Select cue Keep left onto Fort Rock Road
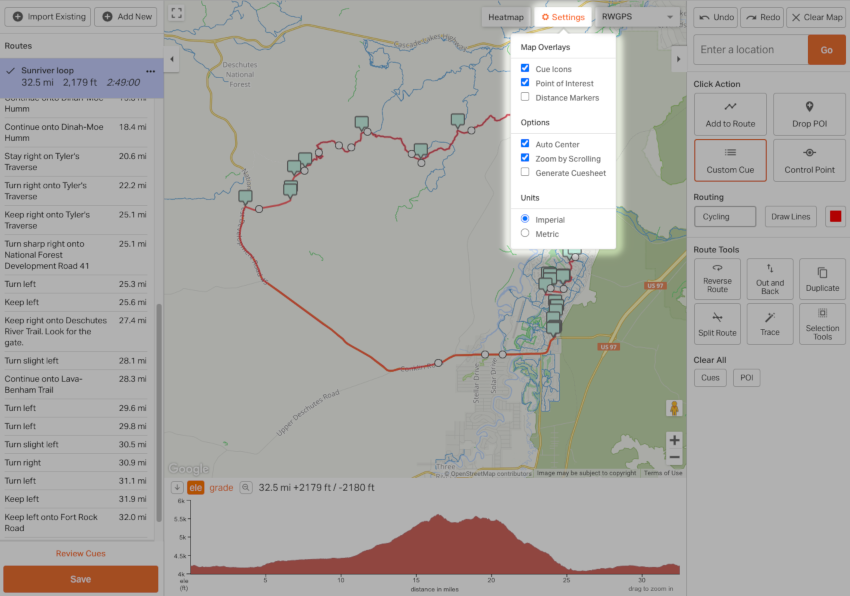Viewport: 850px width, 596px height. [75, 523]
